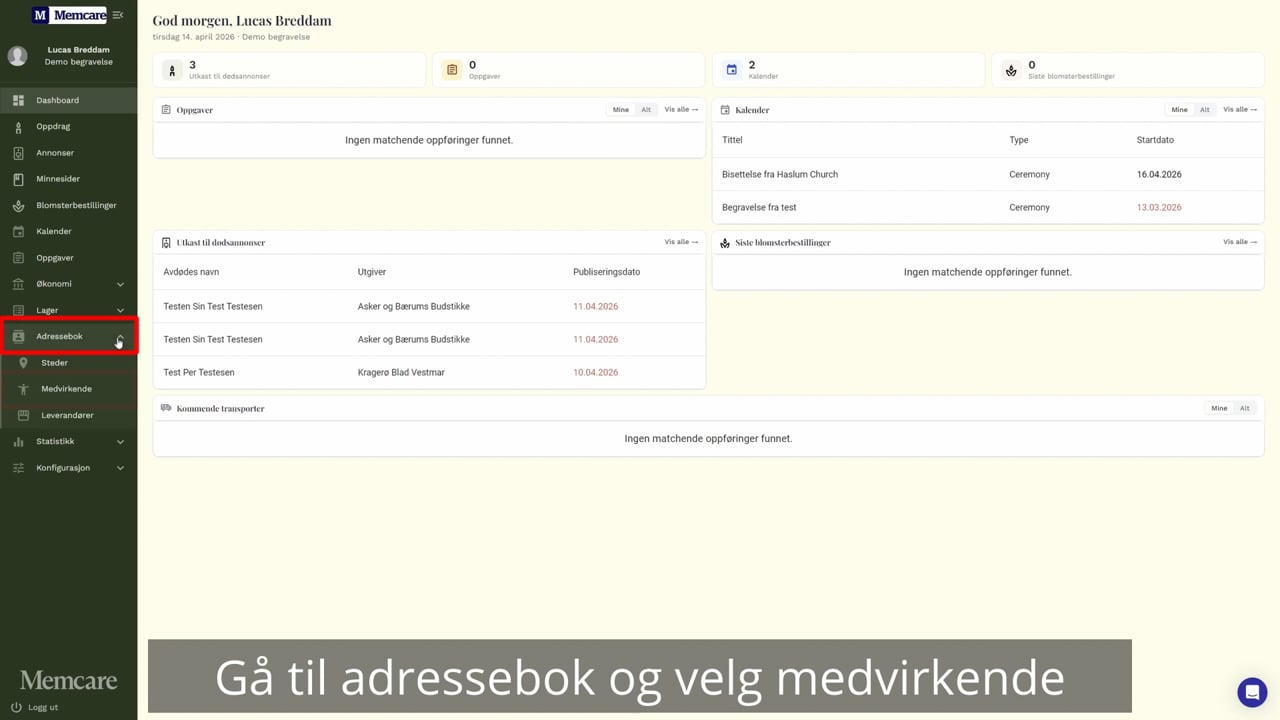
Task: Open the Oppgaver summary card showing 0
Action: 569,70
